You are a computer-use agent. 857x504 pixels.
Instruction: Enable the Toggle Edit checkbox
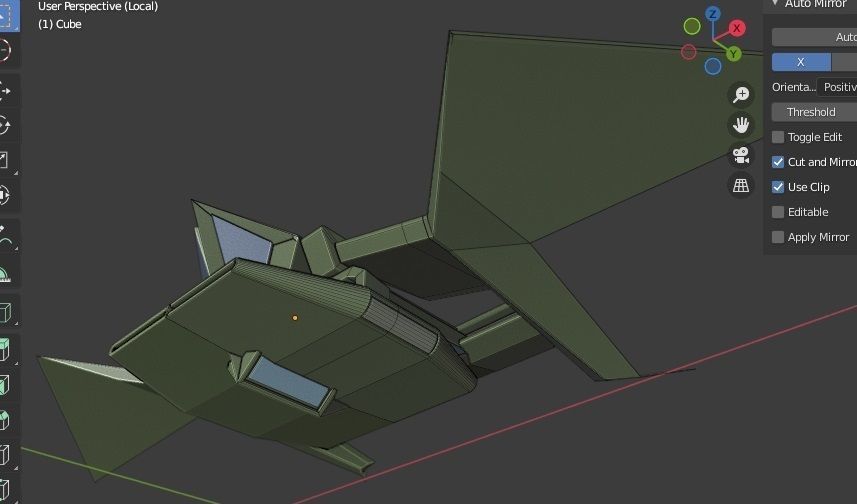coord(778,137)
